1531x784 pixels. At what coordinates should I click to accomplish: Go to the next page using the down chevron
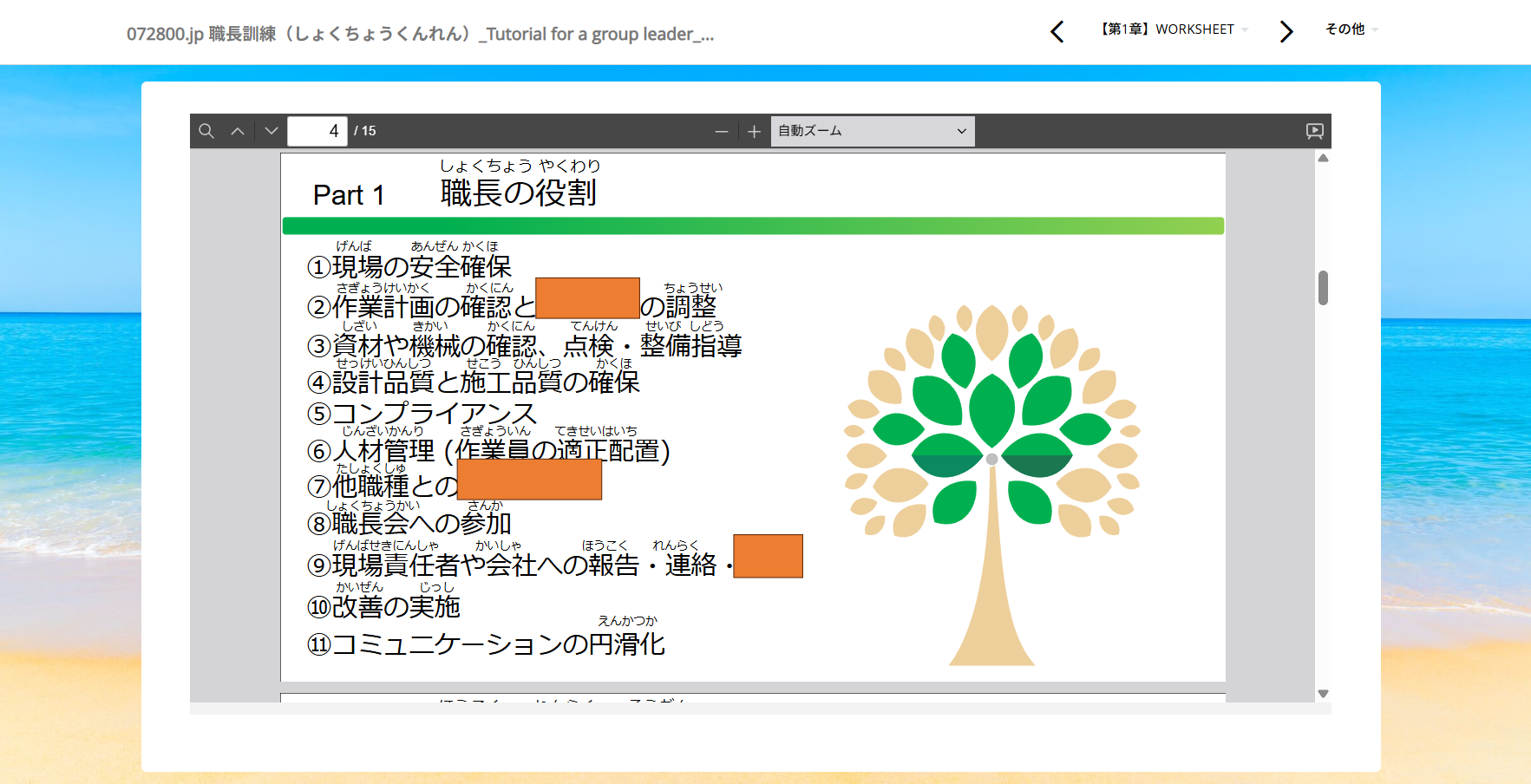pos(270,131)
